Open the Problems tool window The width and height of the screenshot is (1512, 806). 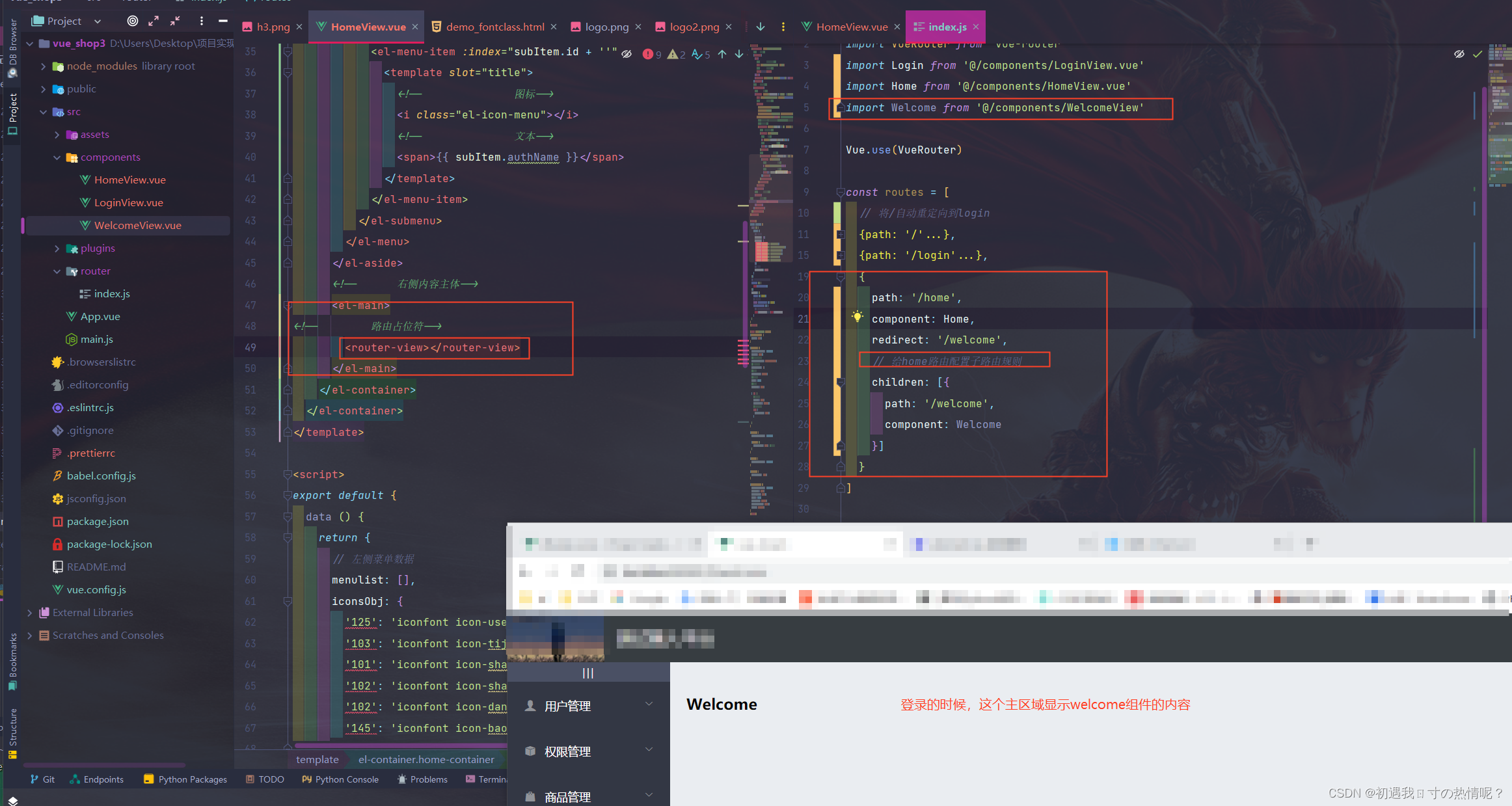pyautogui.click(x=422, y=779)
